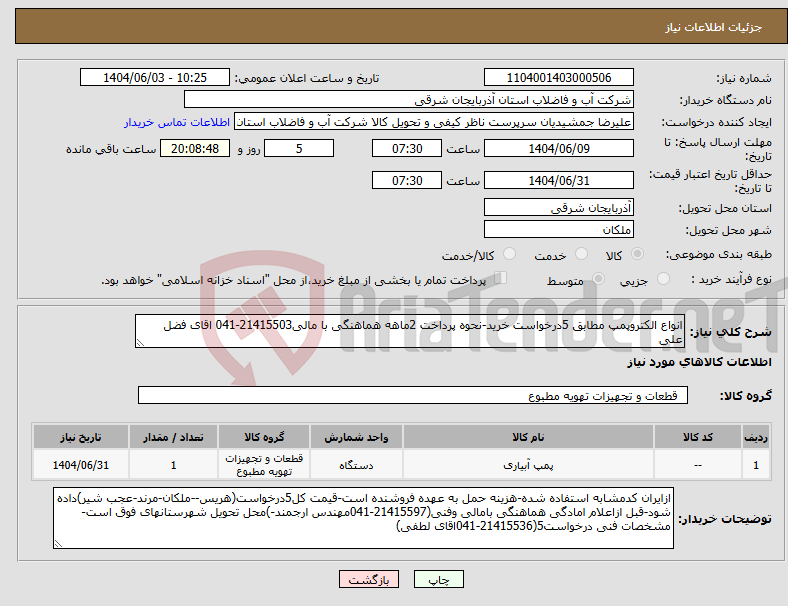788x606 pixels.
Task: Click the delivery province آذربایجان شرقی field
Action: click(x=558, y=207)
